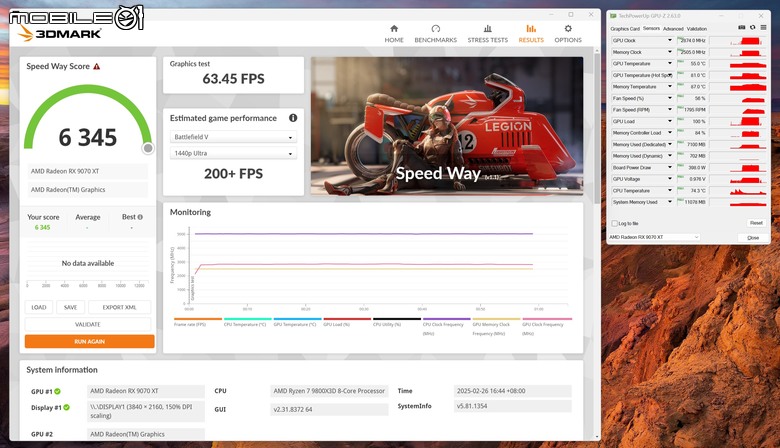Expand GPU Clock sensor dropdown in GPU-Z
The image size is (780, 448).
(670, 40)
